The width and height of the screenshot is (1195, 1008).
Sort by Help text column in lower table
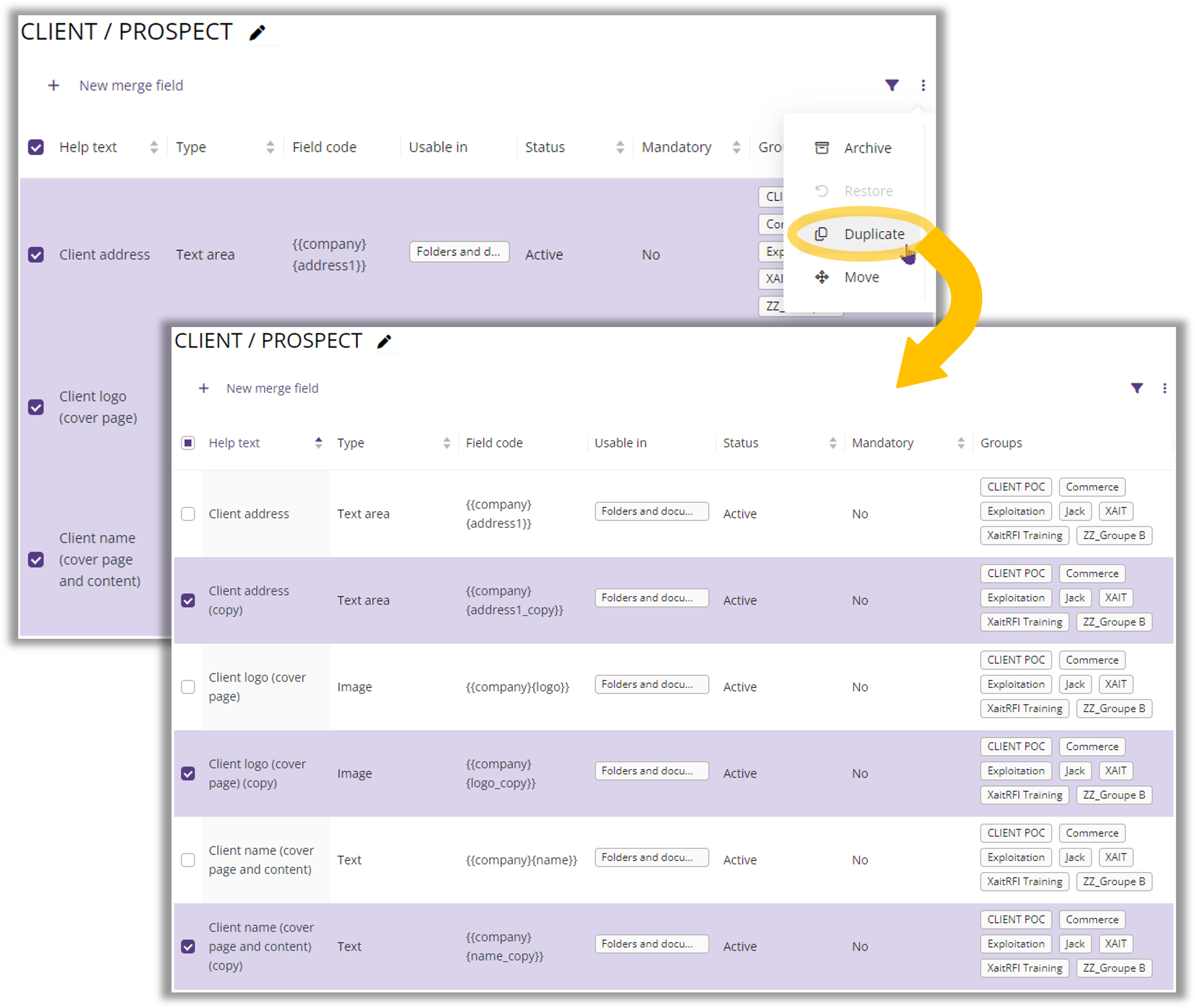click(x=318, y=443)
